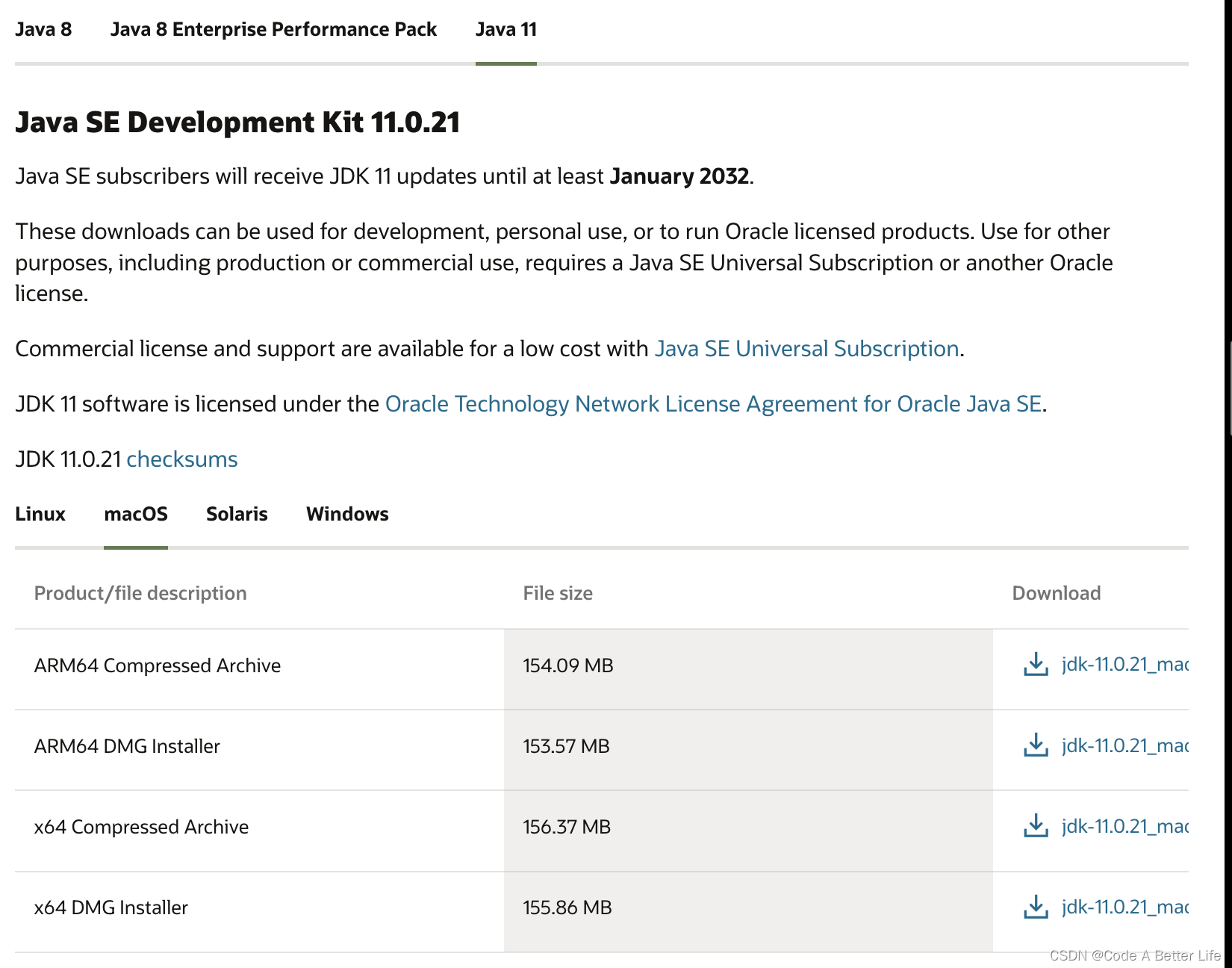Viewport: 1232px width, 968px height.
Task: Click download icon for ARM64 DMG Installer
Action: tap(1036, 745)
